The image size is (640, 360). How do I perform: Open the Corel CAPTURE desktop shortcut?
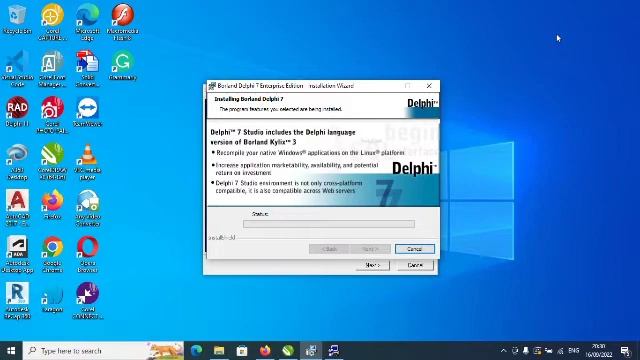click(x=52, y=22)
